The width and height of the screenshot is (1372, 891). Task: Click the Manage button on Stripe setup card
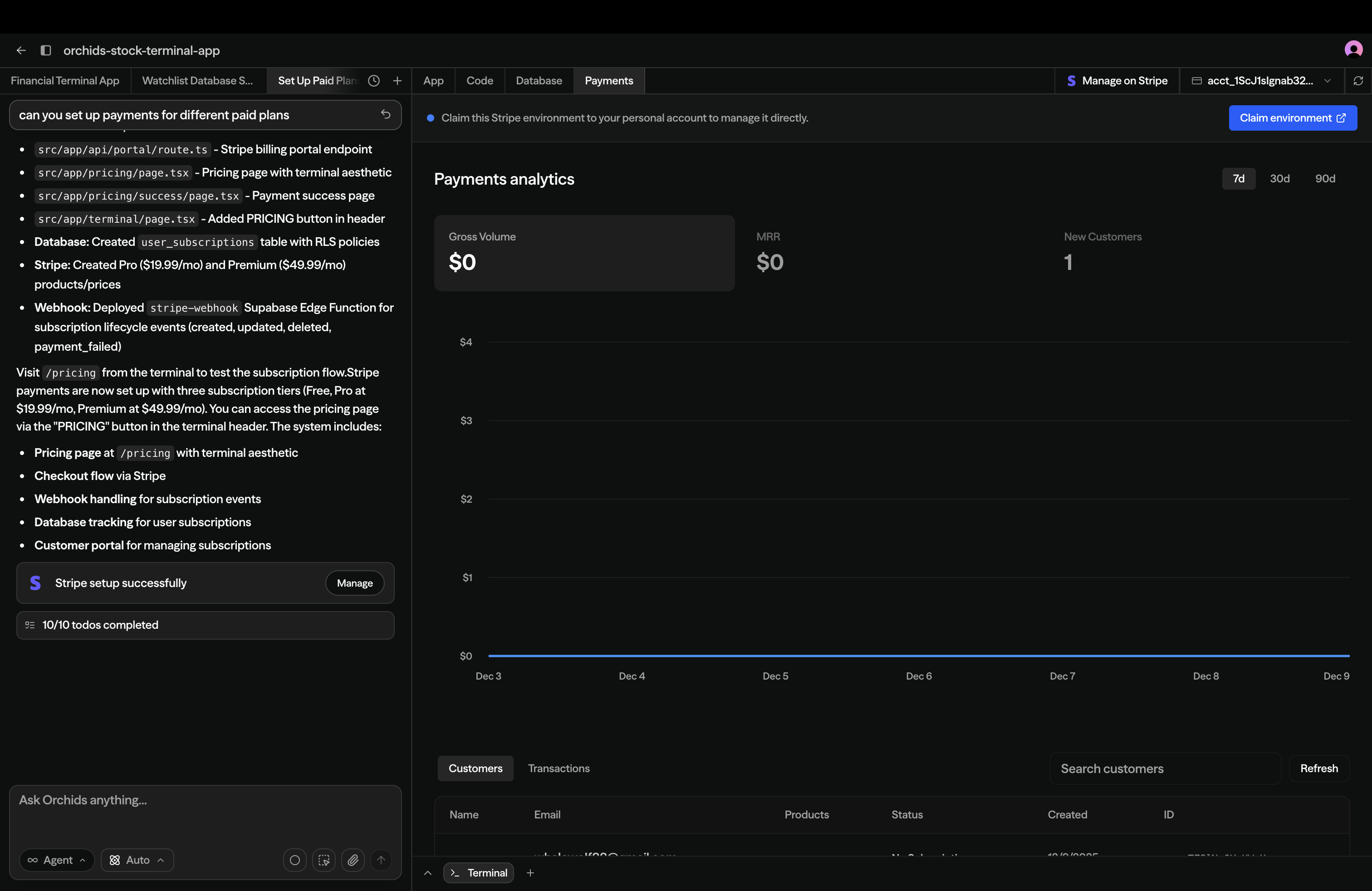pyautogui.click(x=354, y=583)
